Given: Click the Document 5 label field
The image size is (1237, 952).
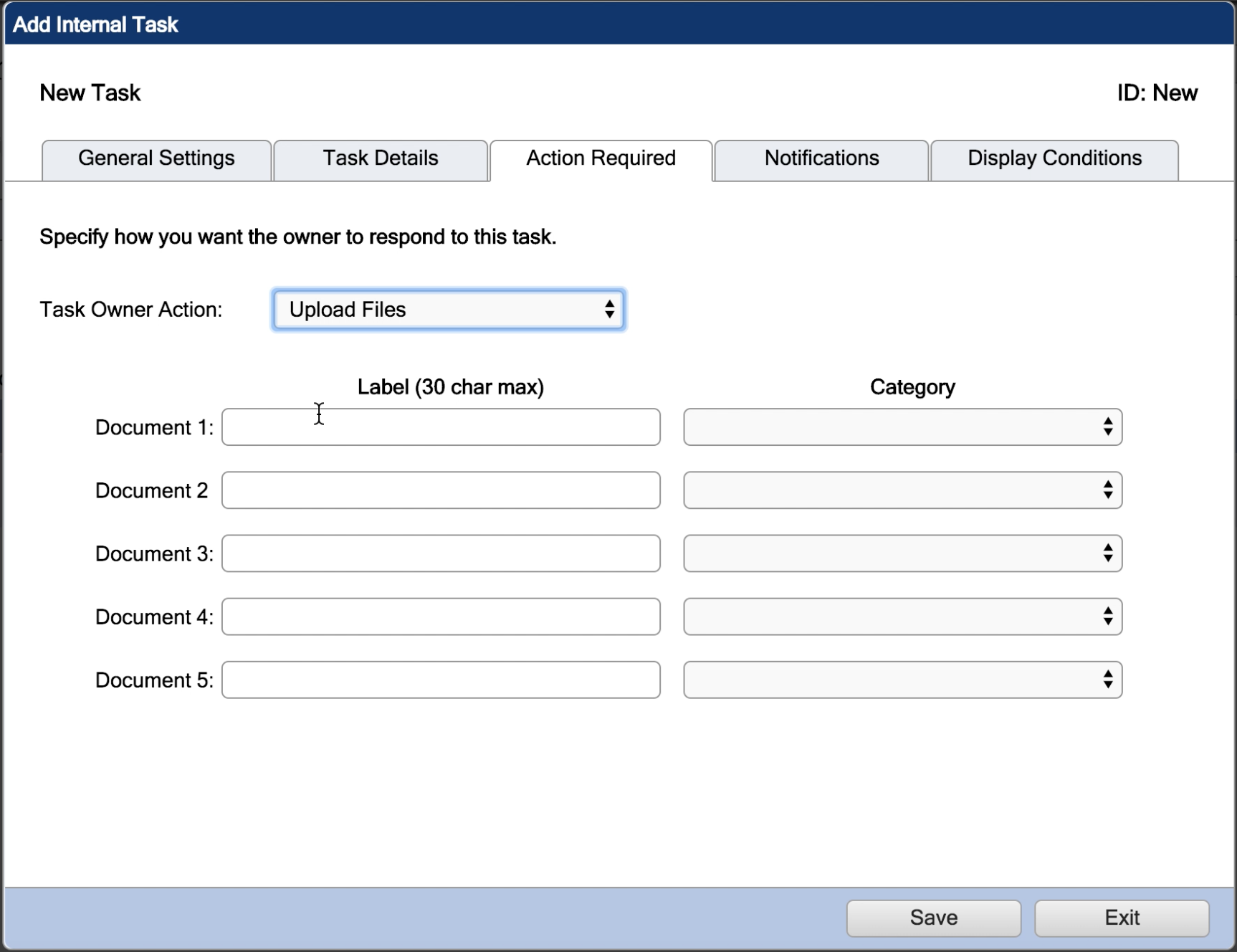Looking at the screenshot, I should (x=439, y=680).
